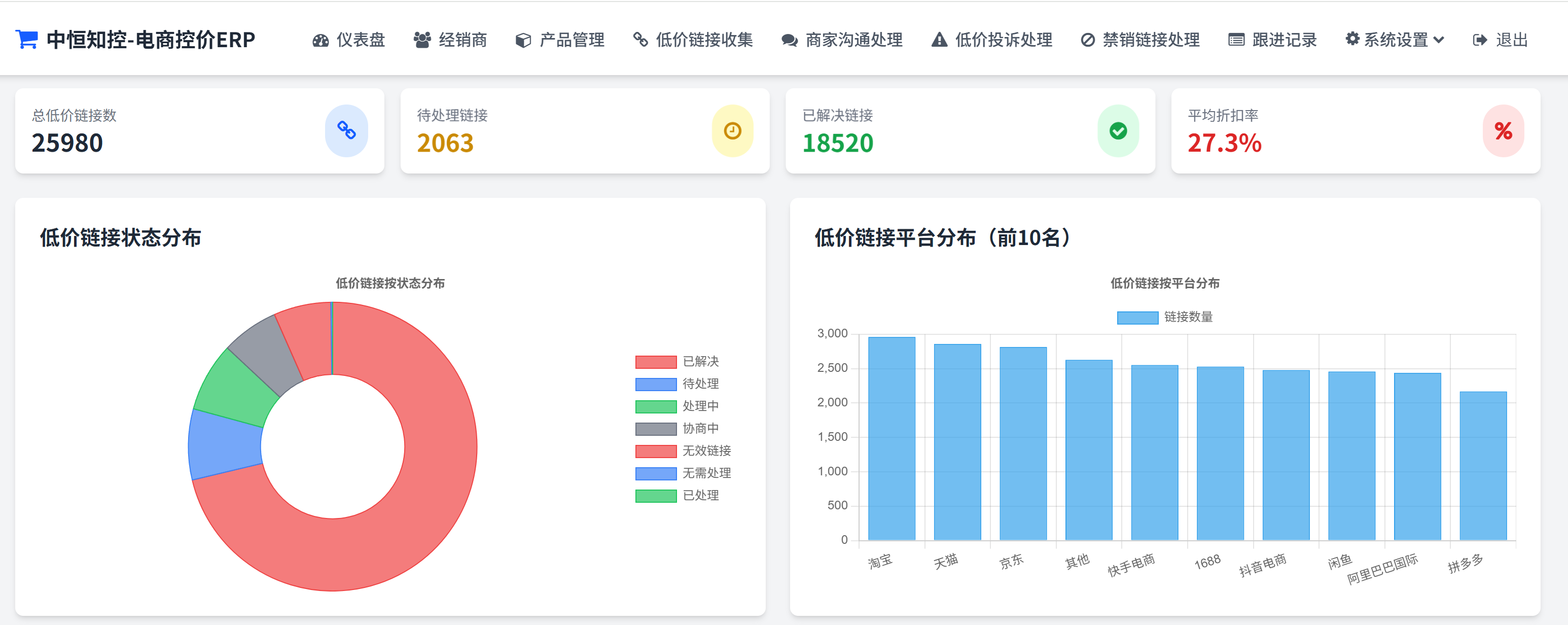Toggle the 协商中 legend entry
The width and height of the screenshot is (1568, 625).
700,429
